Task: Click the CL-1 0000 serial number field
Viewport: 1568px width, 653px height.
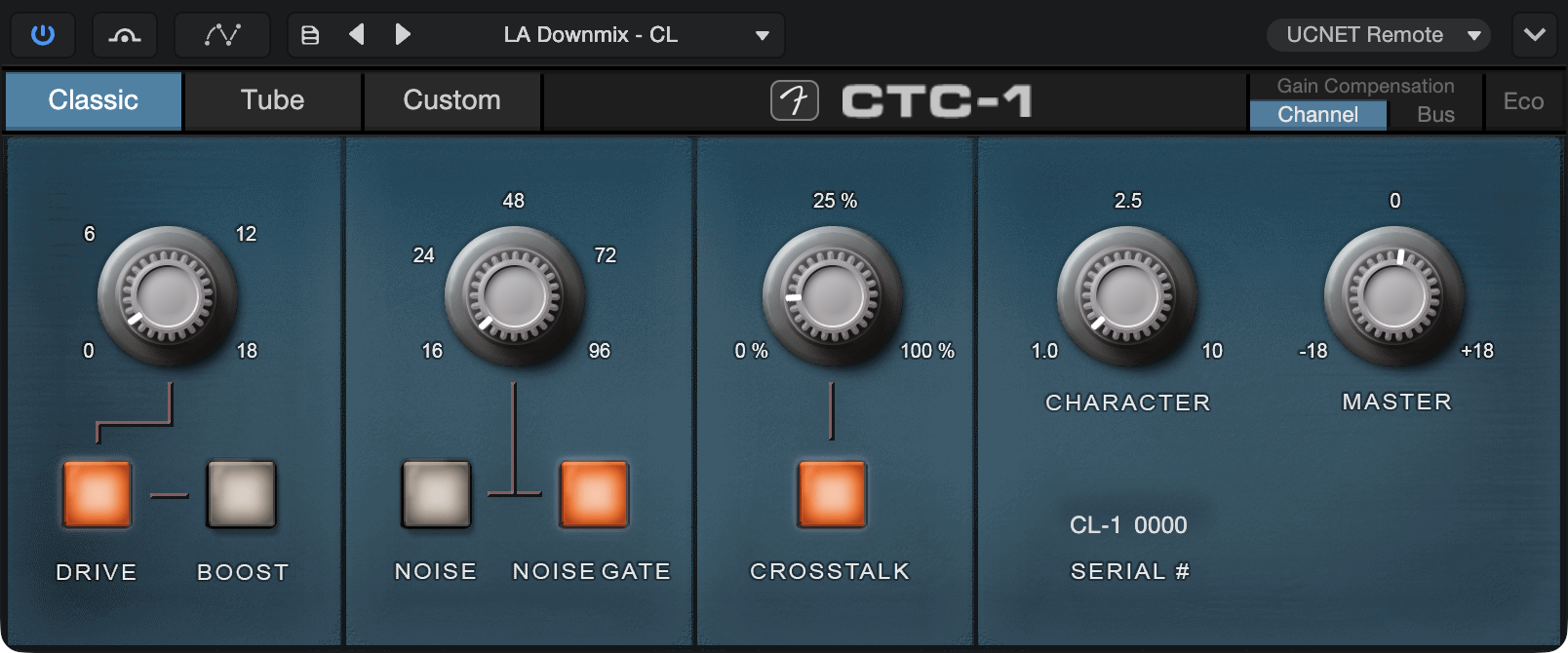Action: (x=1128, y=525)
